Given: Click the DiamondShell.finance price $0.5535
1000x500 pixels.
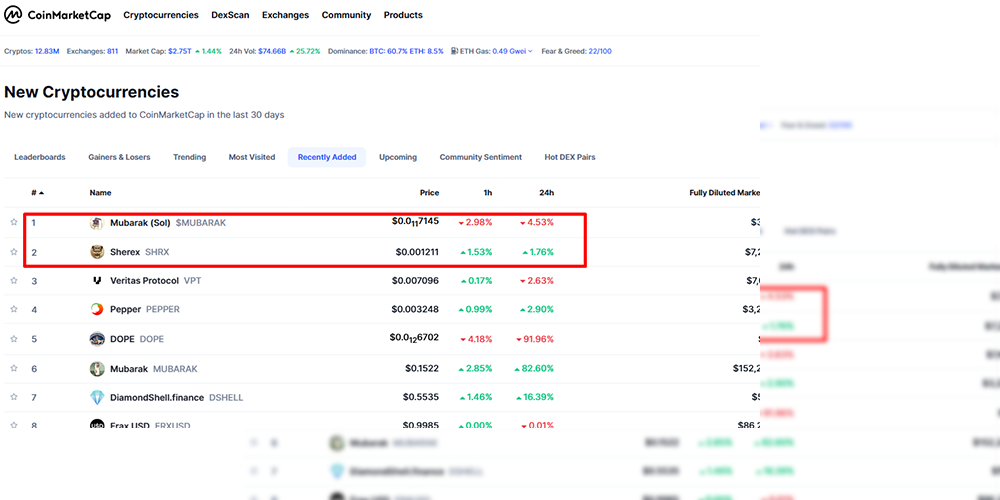Looking at the screenshot, I should (421, 397).
